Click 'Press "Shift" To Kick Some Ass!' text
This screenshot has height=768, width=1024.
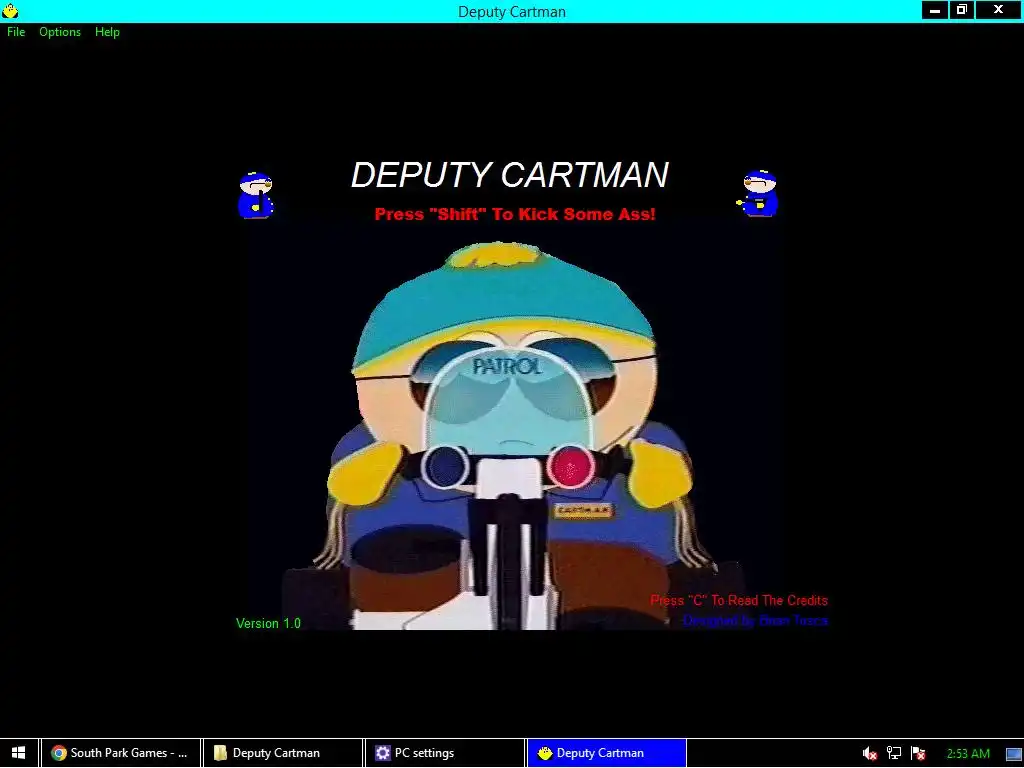[515, 214]
